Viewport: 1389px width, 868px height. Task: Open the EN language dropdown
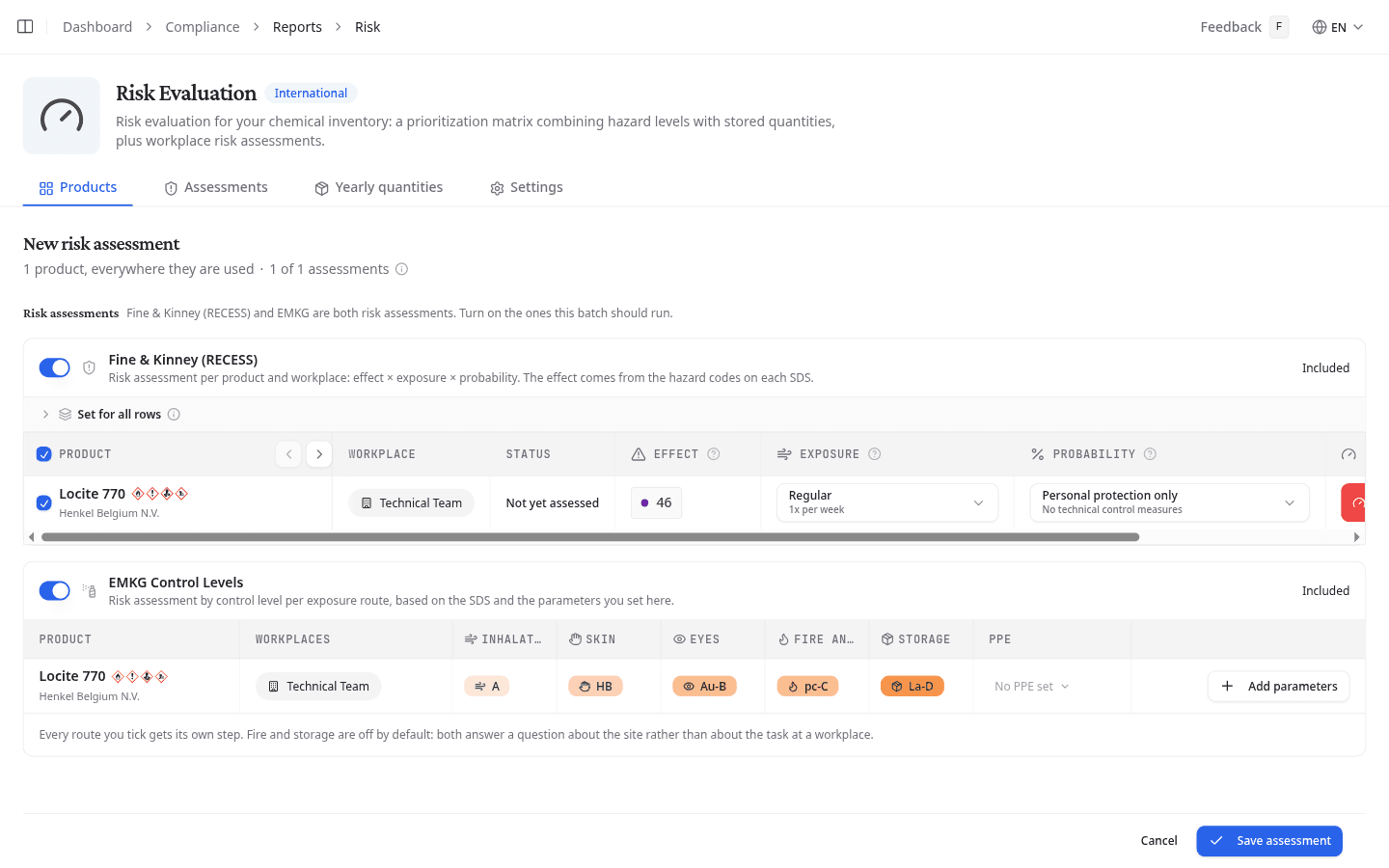coord(1338,27)
